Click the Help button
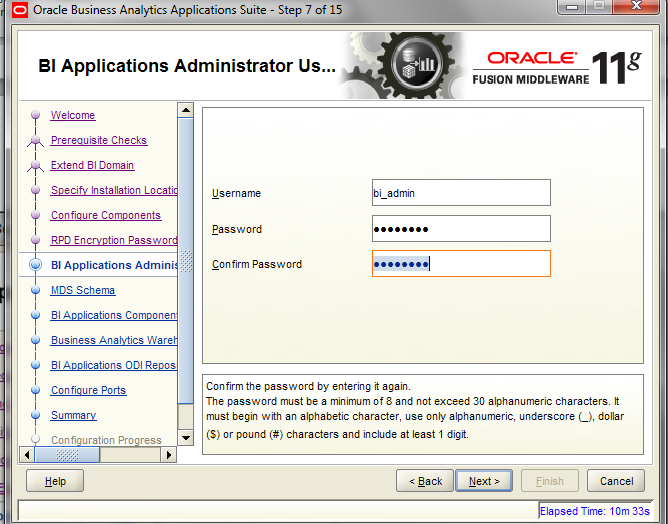Image resolution: width=668 pixels, height=524 pixels. point(55,481)
